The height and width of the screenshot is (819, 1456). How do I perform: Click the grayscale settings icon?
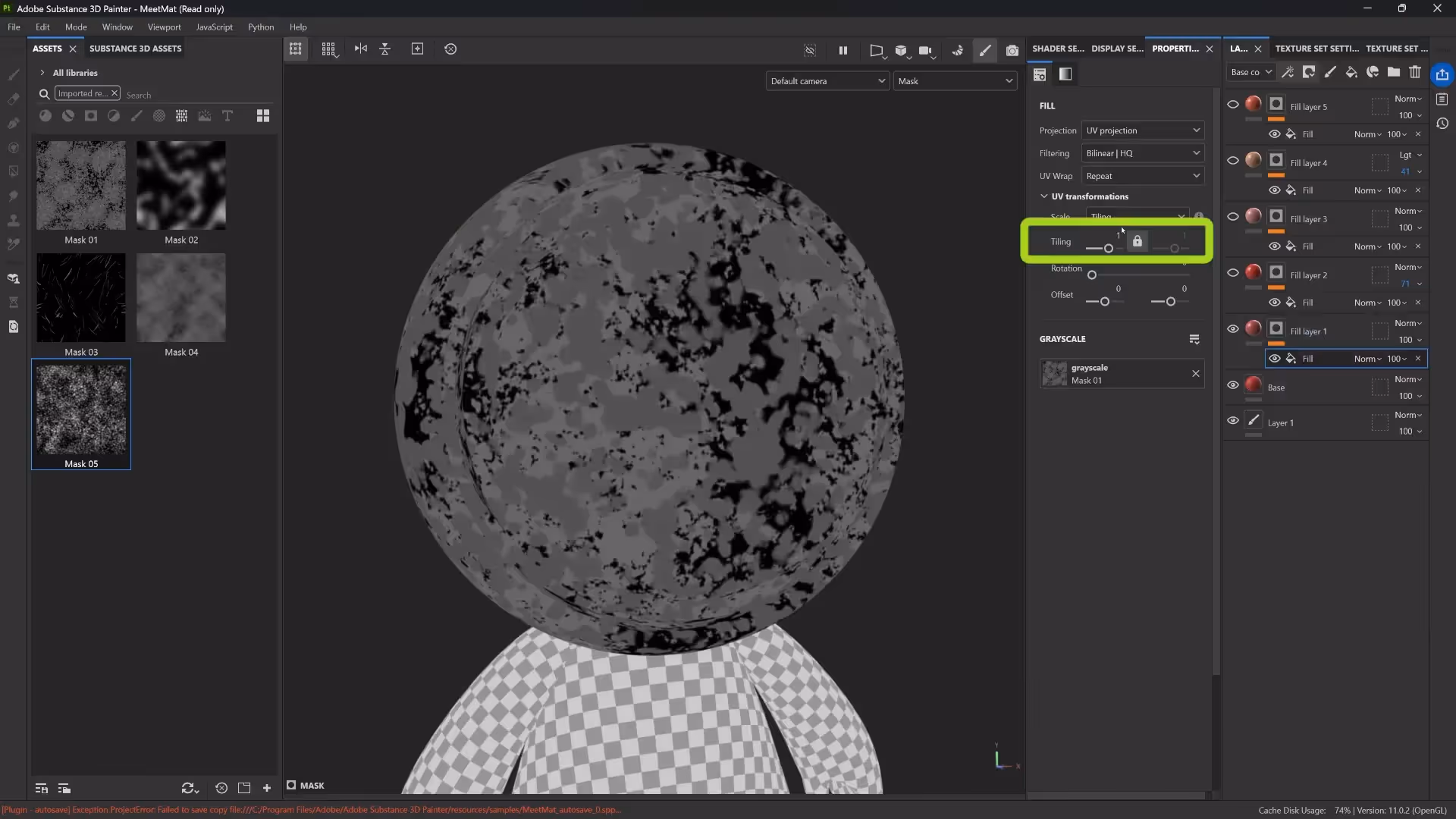1194,339
